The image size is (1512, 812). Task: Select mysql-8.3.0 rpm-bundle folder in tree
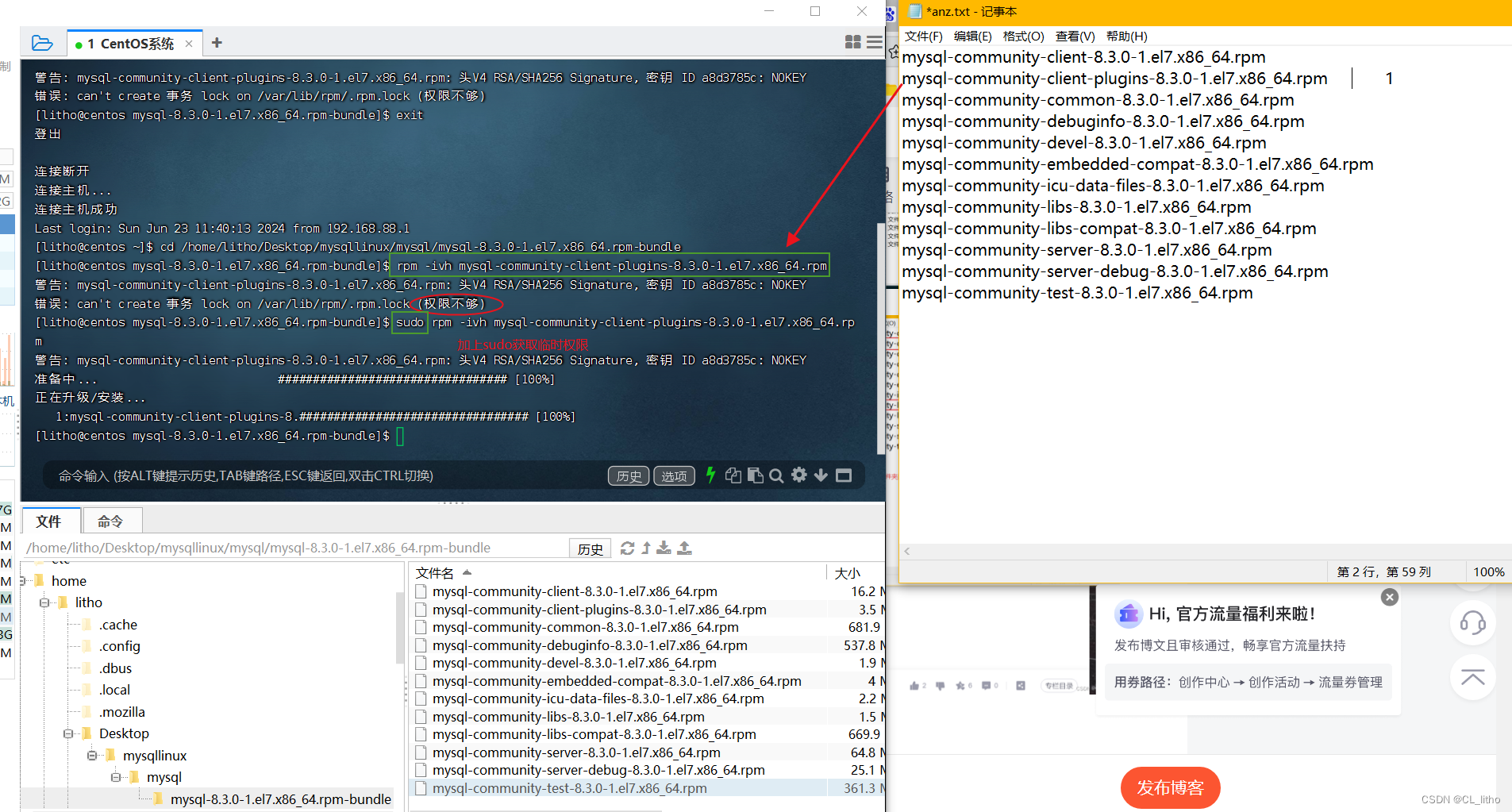pyautogui.click(x=281, y=799)
